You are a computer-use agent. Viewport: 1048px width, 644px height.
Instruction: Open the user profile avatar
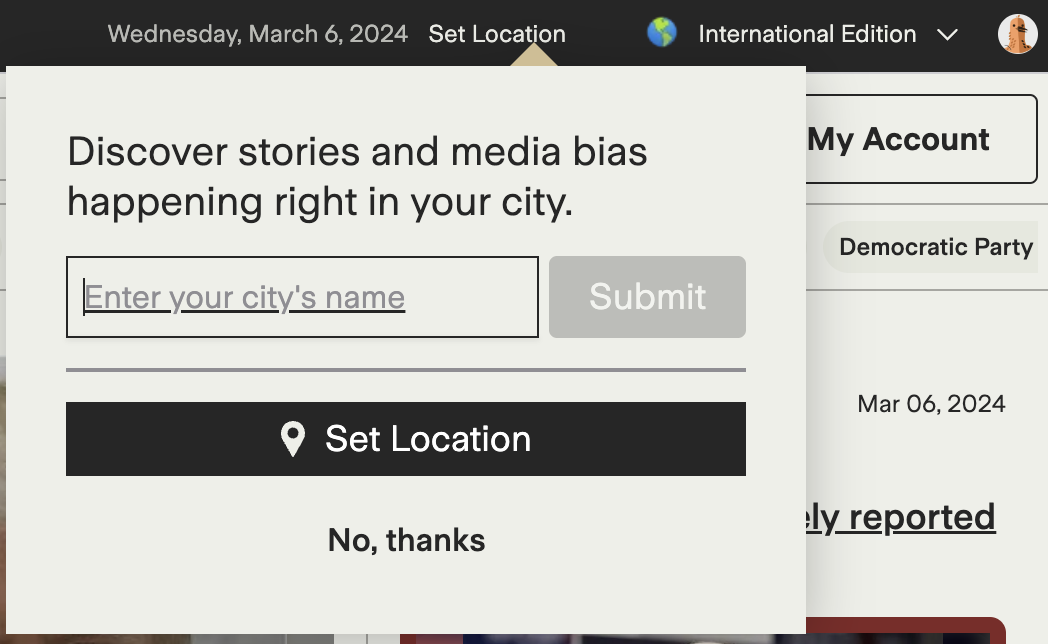pyautogui.click(x=1017, y=34)
